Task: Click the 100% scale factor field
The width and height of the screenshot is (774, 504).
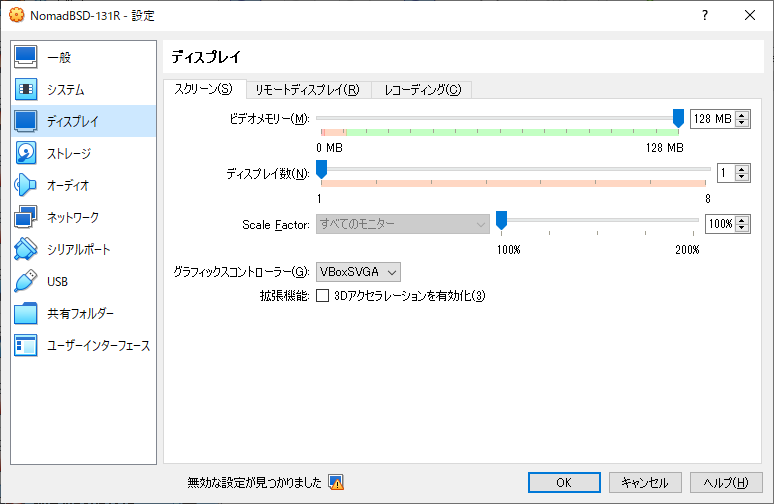Action: coord(720,224)
